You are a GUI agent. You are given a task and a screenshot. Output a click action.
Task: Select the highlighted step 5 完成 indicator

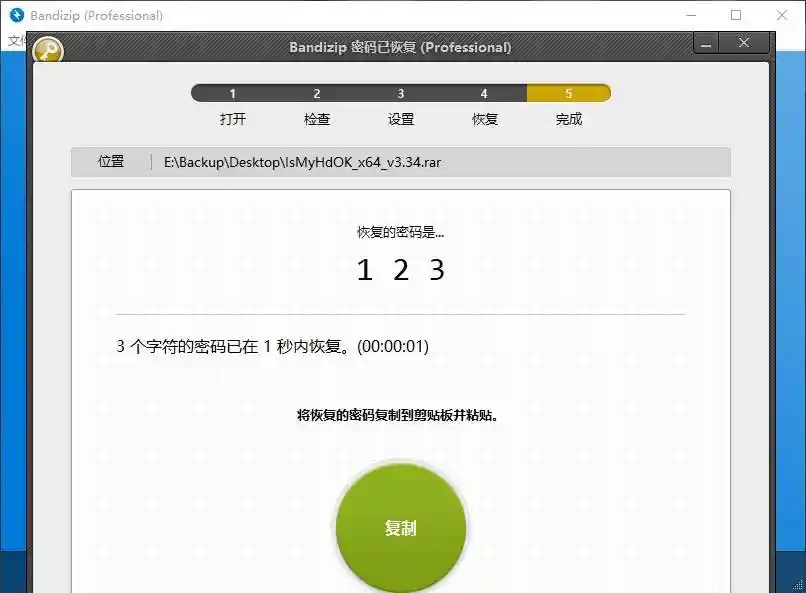click(568, 118)
